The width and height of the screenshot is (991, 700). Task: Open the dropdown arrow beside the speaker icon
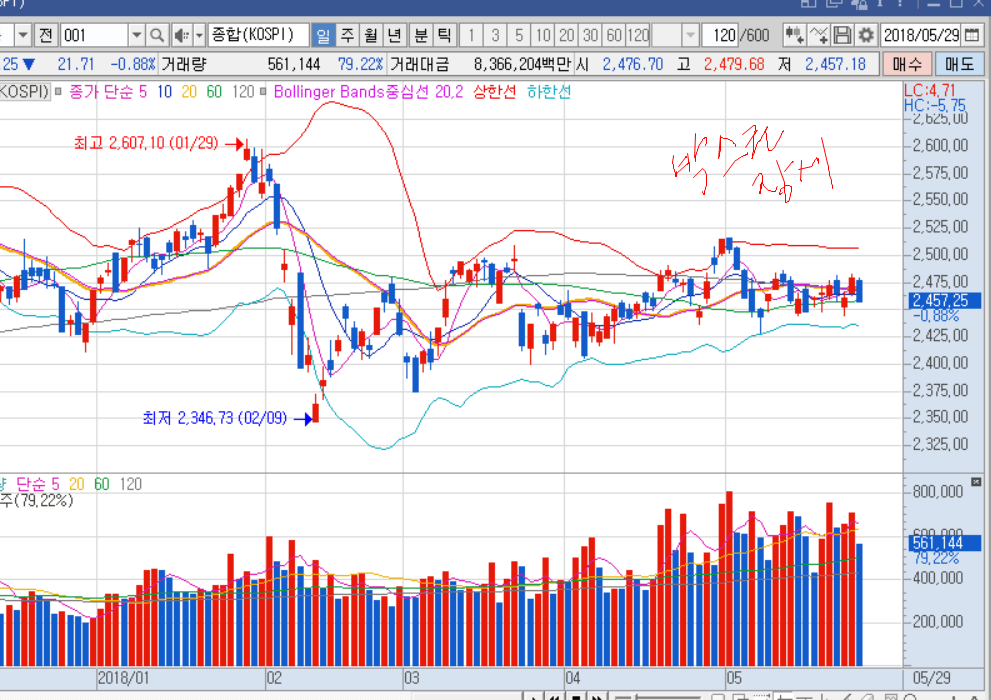(x=198, y=35)
